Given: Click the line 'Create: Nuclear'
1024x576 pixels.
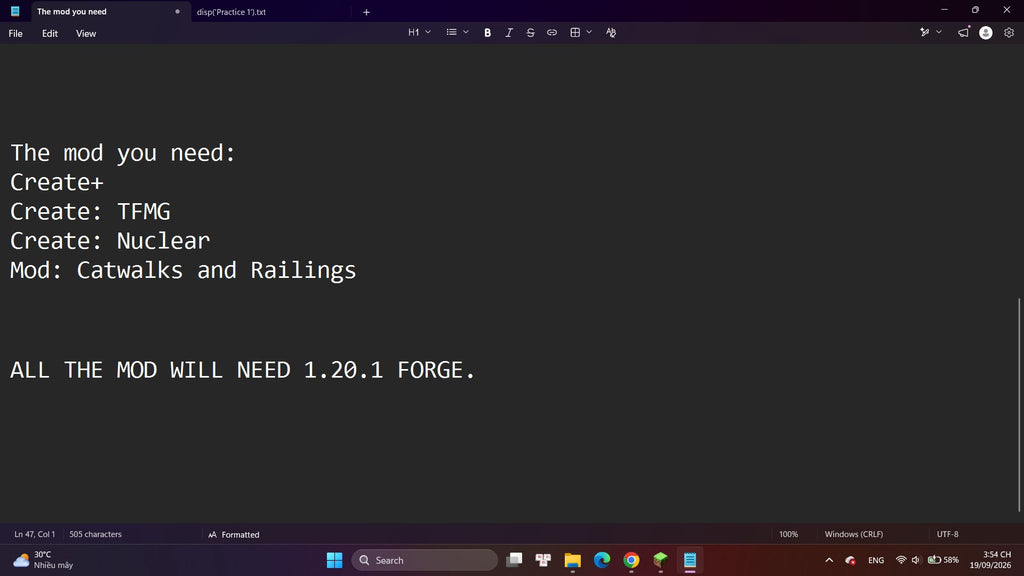Looking at the screenshot, I should [x=110, y=241].
